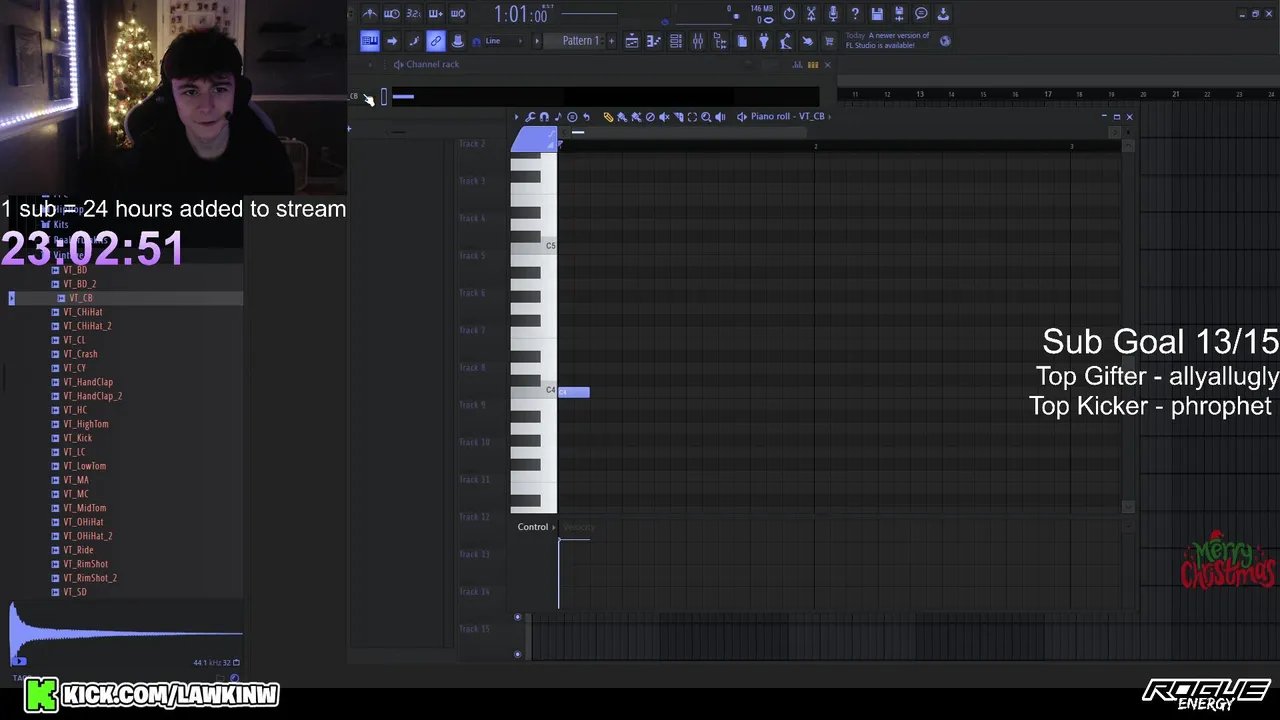Select VT_RimShot sample in browser
This screenshot has width=1280, height=720.
[85, 564]
